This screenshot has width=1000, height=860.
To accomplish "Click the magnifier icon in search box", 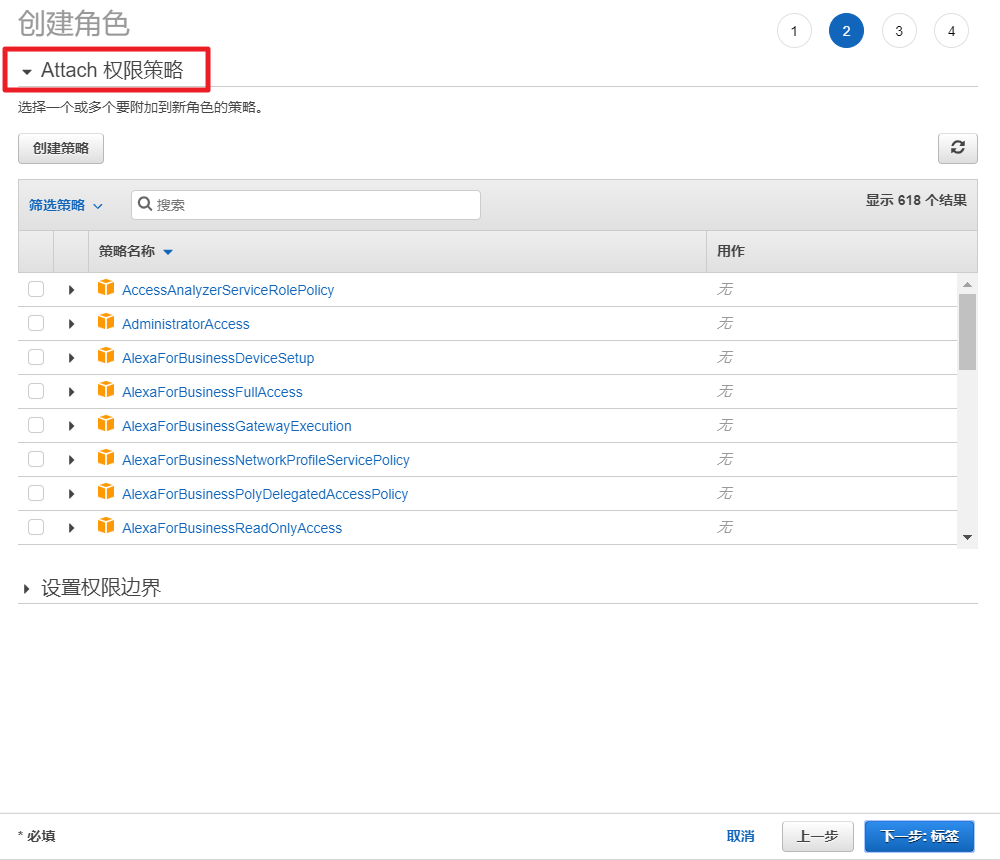I will (x=145, y=204).
